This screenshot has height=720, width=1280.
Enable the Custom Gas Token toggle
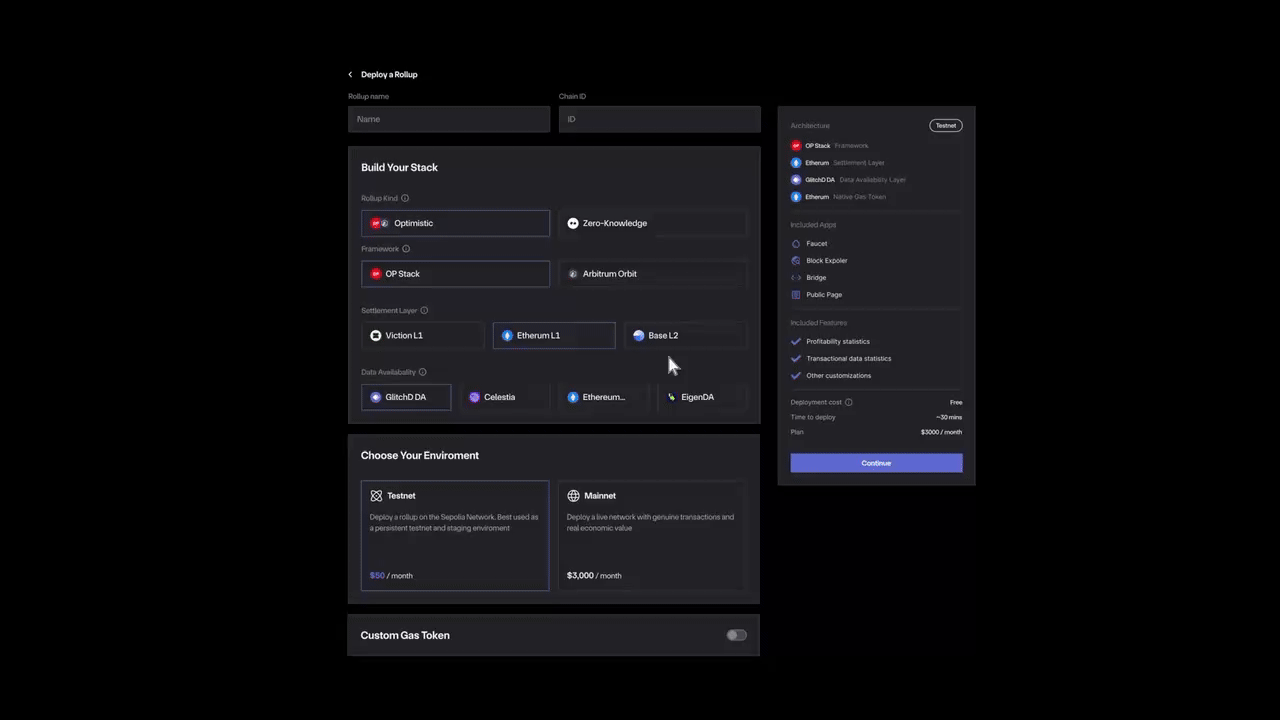736,635
